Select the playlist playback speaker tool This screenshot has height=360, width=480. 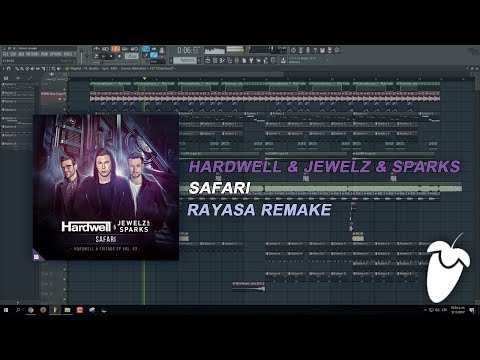(x=59, y=69)
